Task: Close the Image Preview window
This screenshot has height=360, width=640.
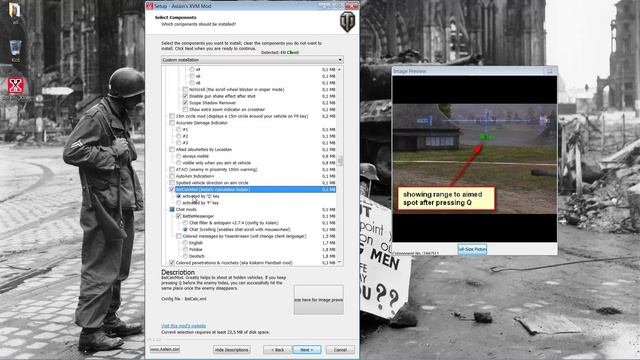Action: click(x=550, y=71)
